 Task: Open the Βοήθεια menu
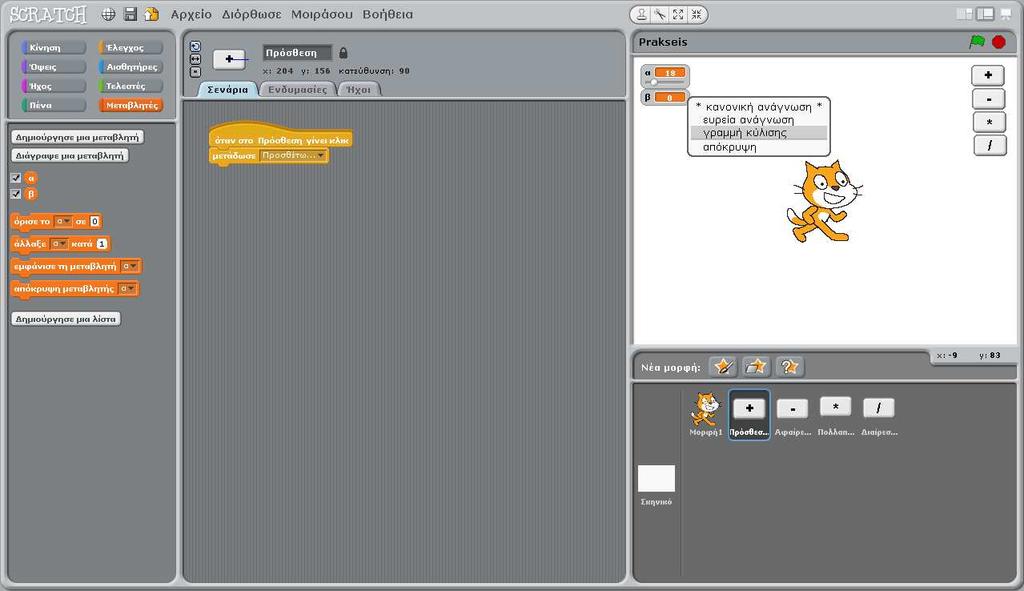pyautogui.click(x=387, y=14)
